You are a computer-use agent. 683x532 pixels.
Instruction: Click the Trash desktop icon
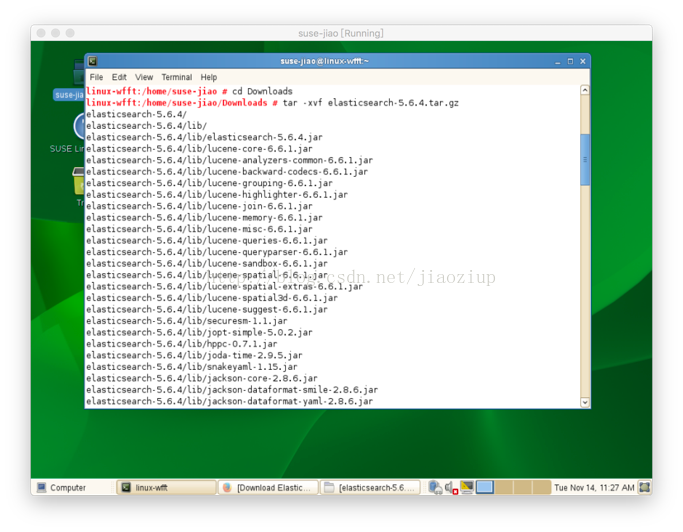coord(79,181)
